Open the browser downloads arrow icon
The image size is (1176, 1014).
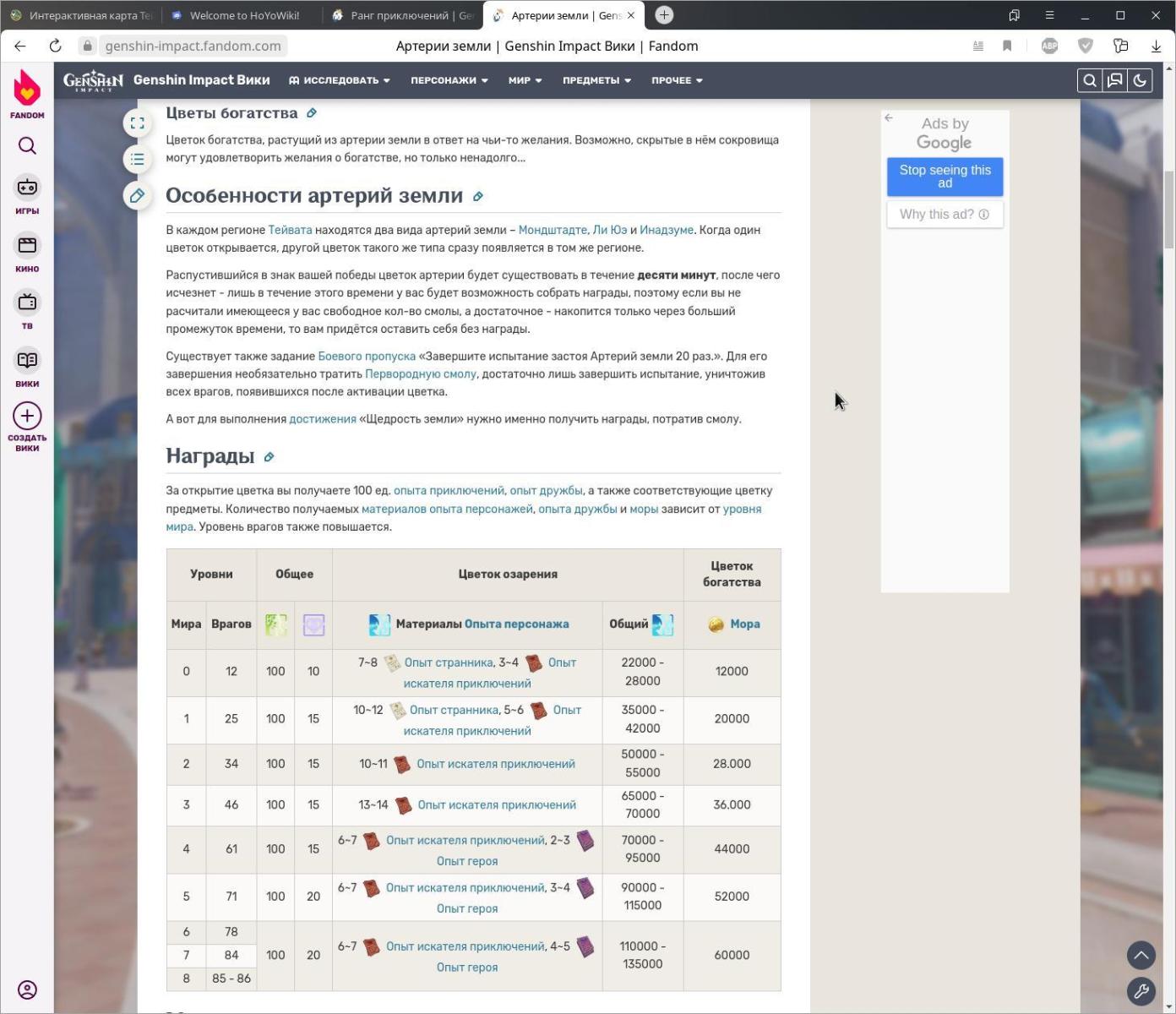[1156, 46]
